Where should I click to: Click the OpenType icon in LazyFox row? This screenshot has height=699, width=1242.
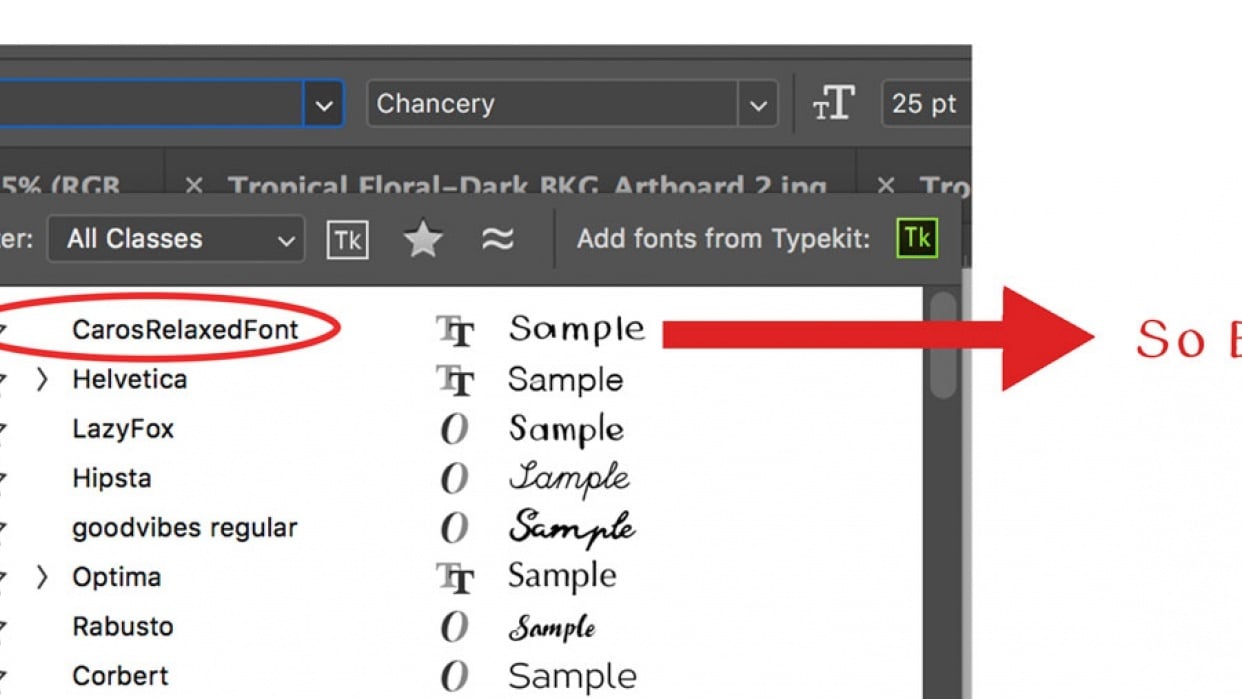tap(454, 430)
